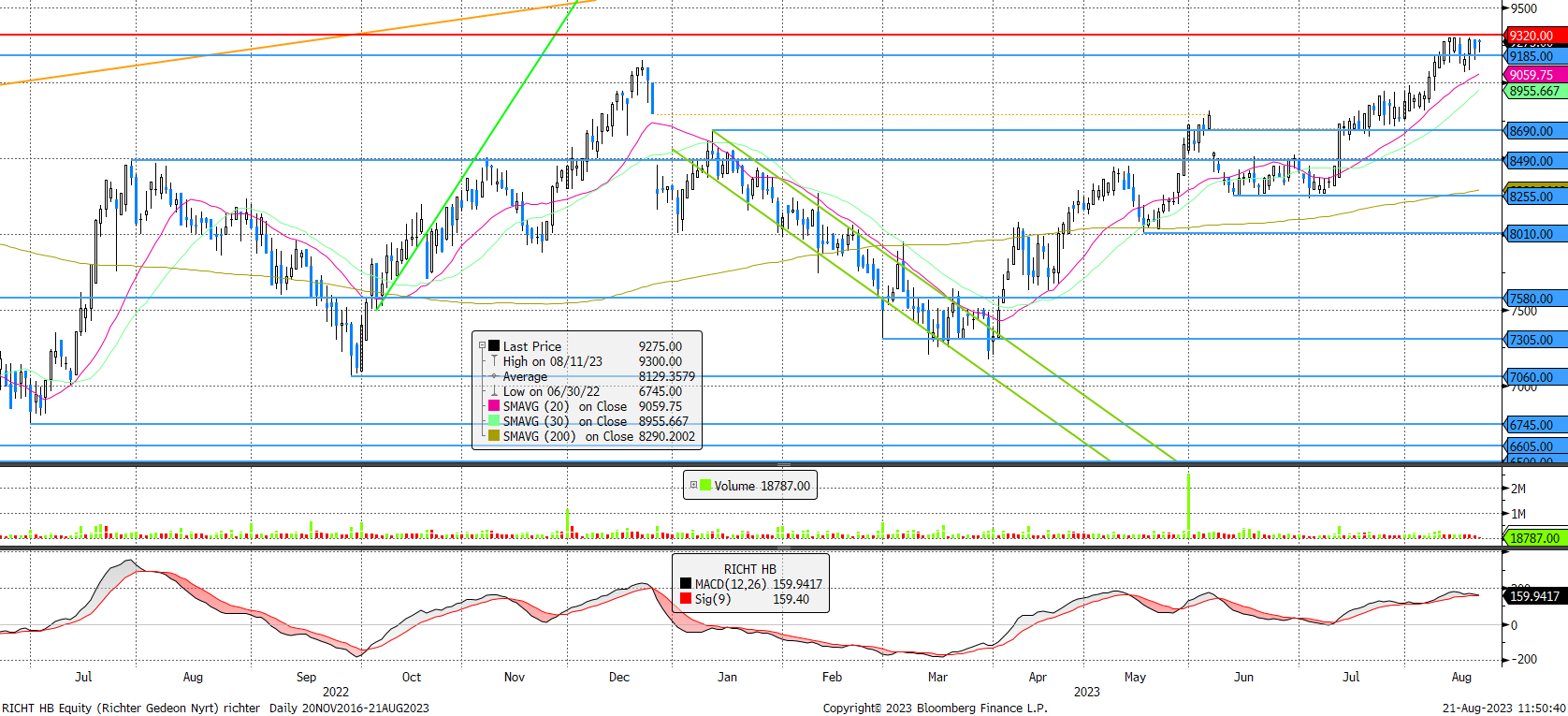
Task: Click the May time axis label
Action: (x=1135, y=676)
